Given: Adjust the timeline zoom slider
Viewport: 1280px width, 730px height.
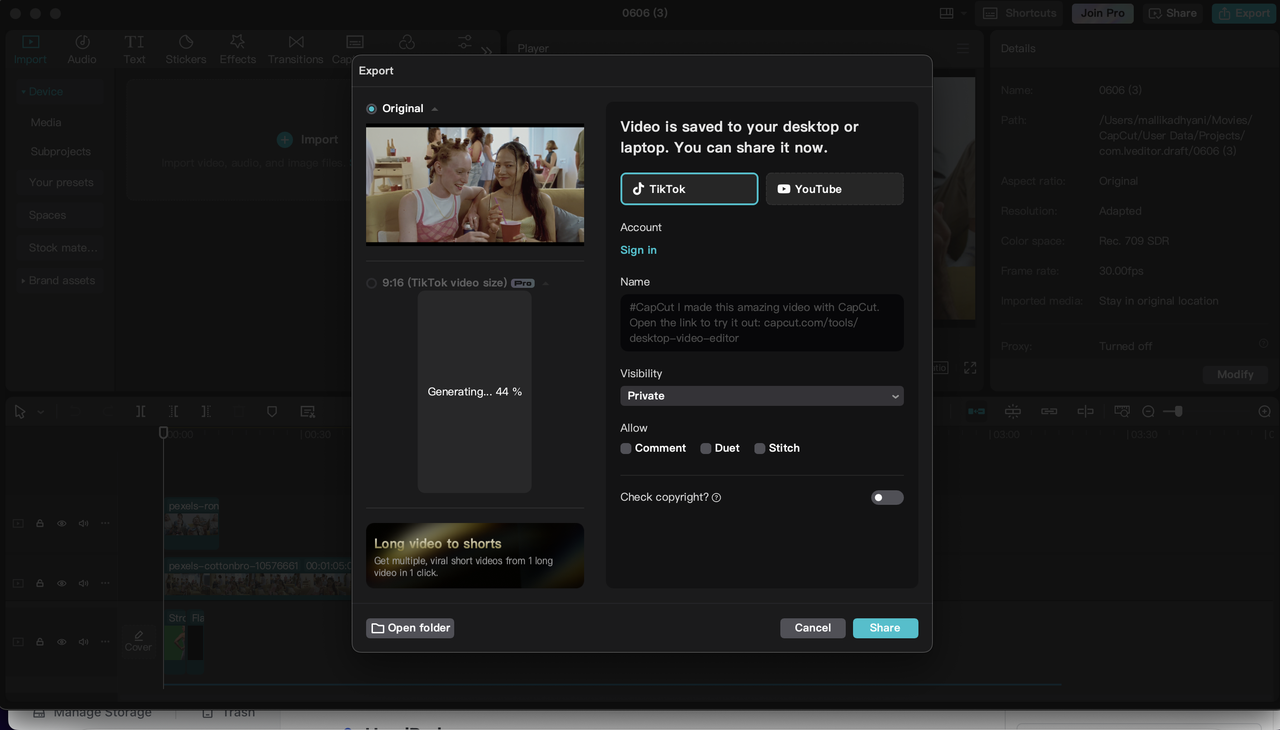Looking at the screenshot, I should [x=1179, y=411].
